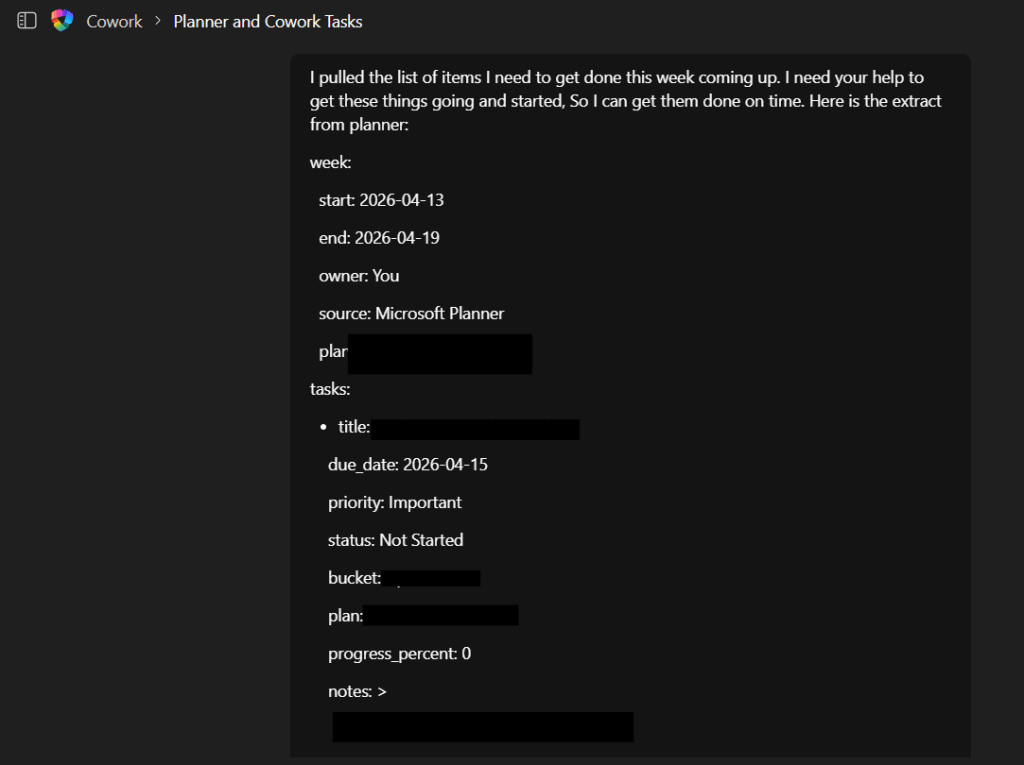Click the "source: Microsoft Planner" line
1024x765 pixels.
(x=411, y=314)
